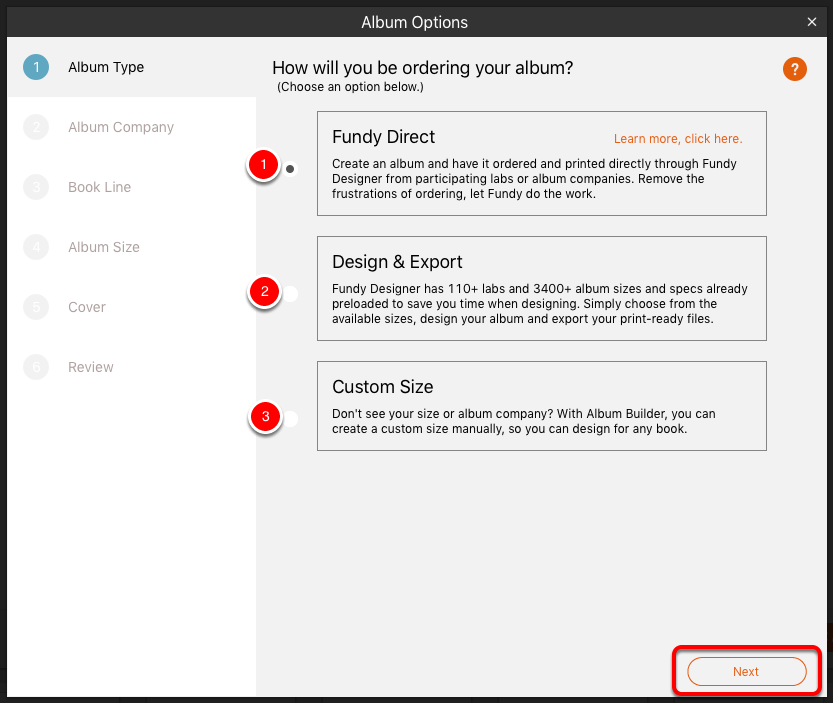Close the Album Options dialog
This screenshot has height=703, width=833.
pos(812,22)
